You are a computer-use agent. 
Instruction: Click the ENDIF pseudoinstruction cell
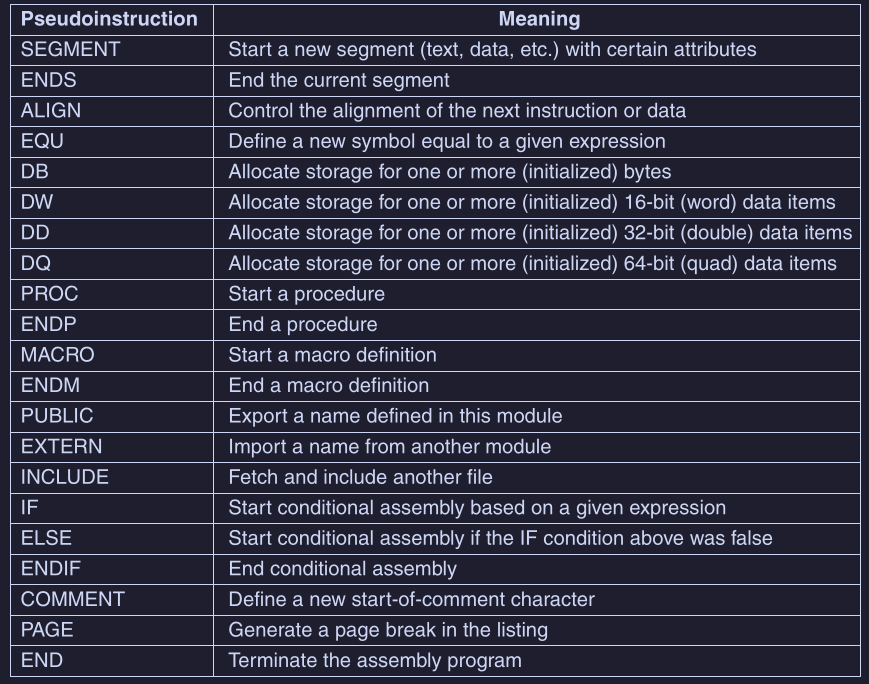click(x=49, y=569)
